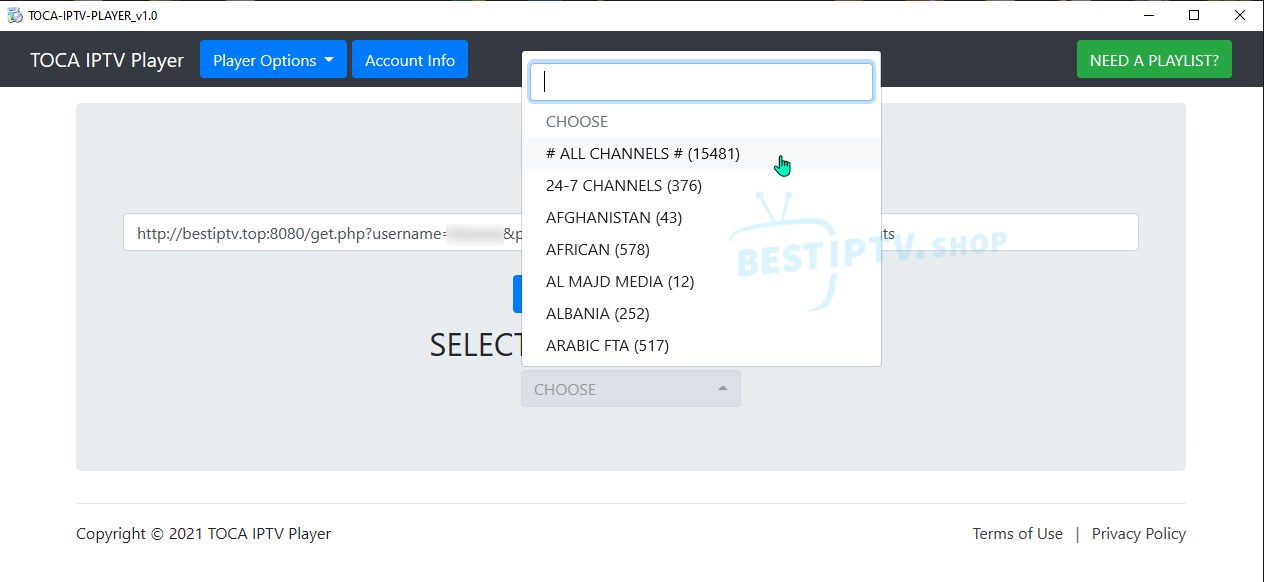Maximize the TOCA-IPTV-PLAYER window
Image resolution: width=1264 pixels, height=582 pixels.
(x=1194, y=15)
